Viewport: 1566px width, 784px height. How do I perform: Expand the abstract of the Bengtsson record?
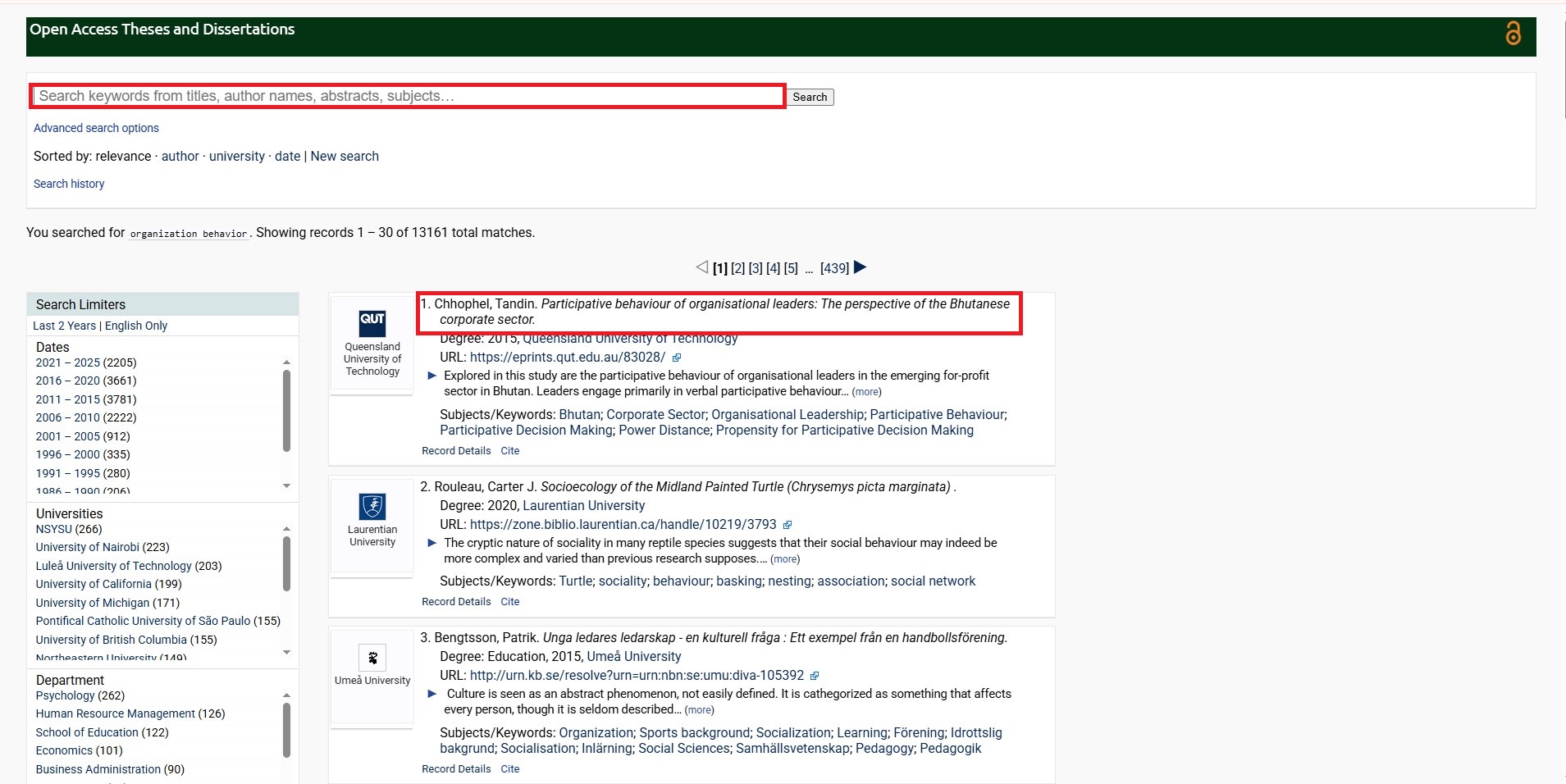click(x=432, y=694)
